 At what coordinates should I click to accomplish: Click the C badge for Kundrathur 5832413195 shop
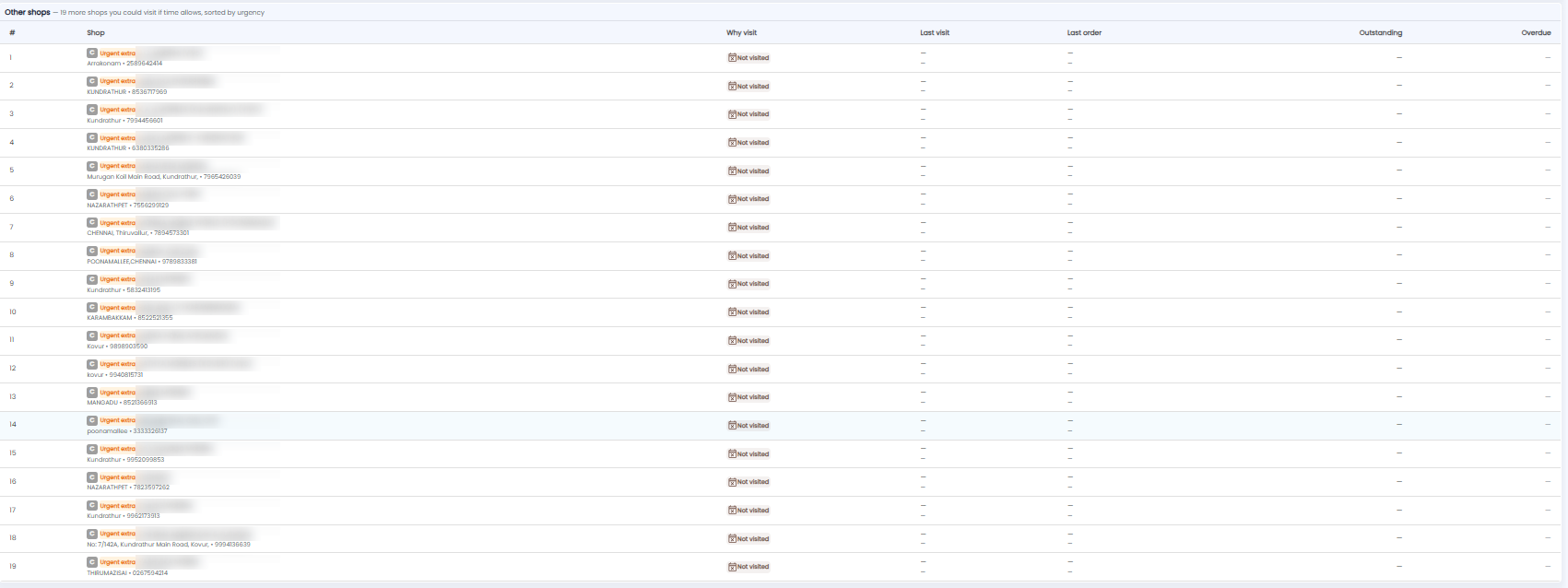tap(92, 279)
